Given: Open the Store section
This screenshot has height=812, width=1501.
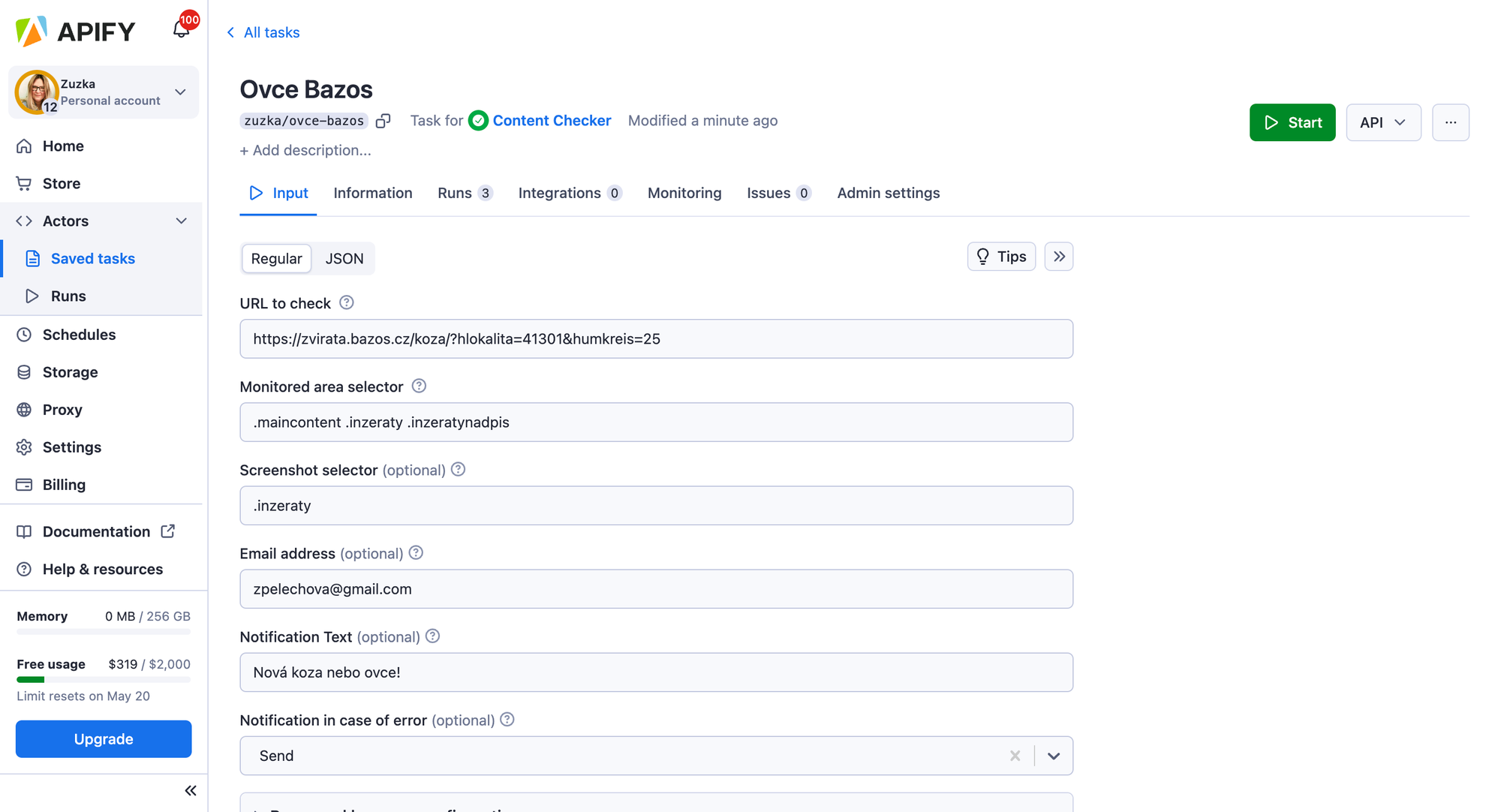Looking at the screenshot, I should point(60,183).
